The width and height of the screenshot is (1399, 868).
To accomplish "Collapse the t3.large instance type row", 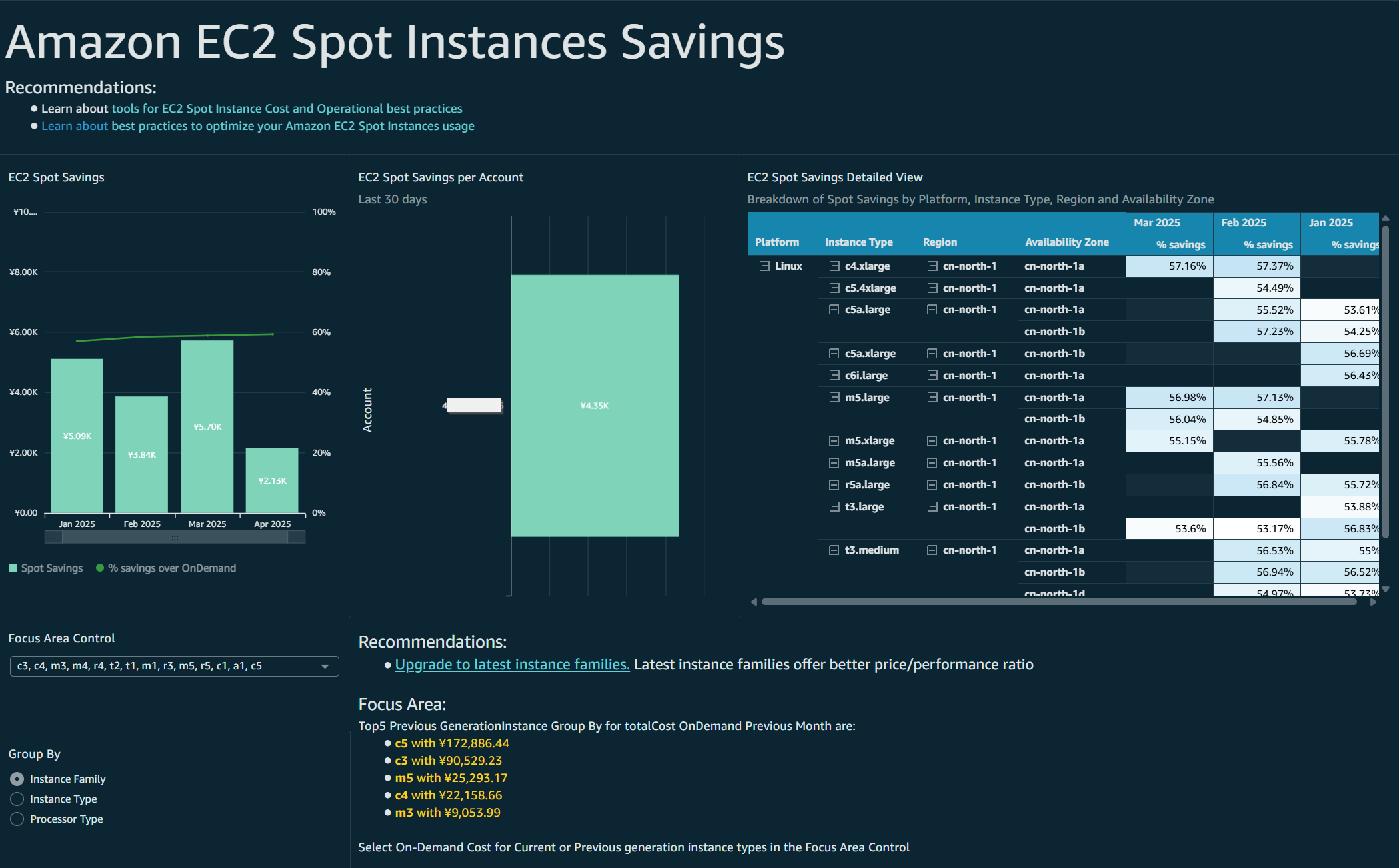I will tap(834, 506).
